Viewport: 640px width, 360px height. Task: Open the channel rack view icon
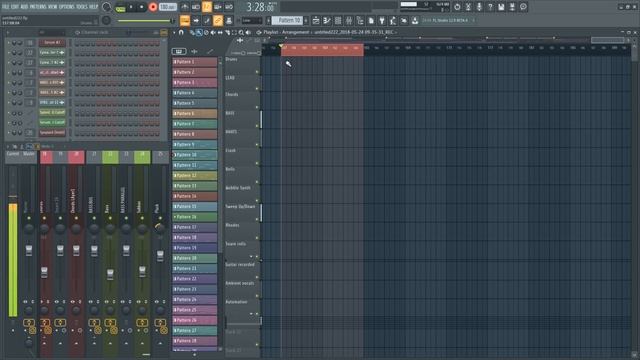338,20
